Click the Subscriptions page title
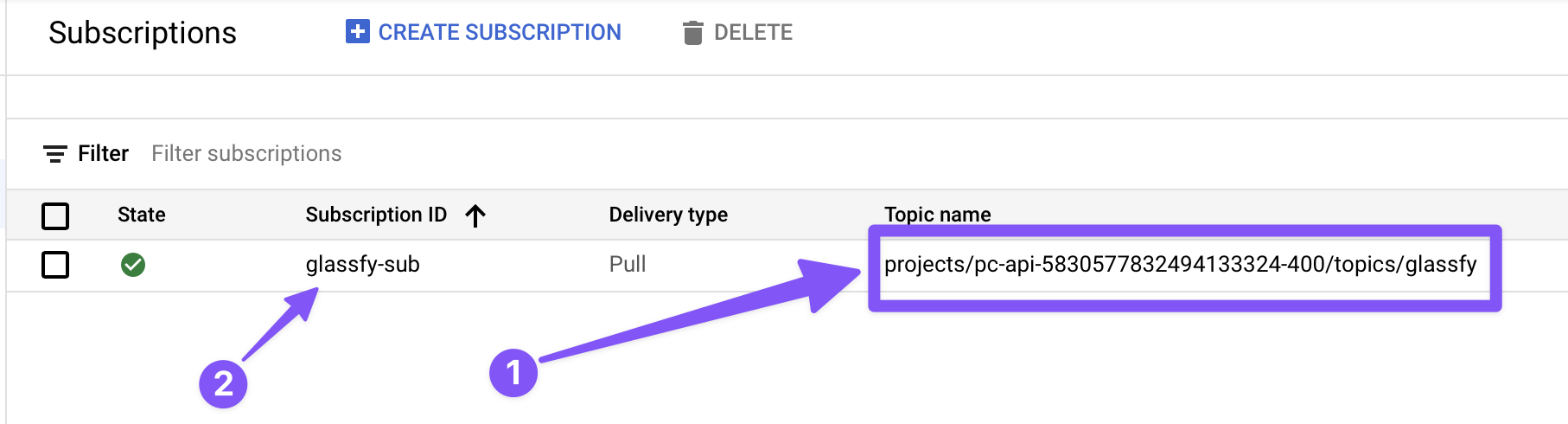 [143, 33]
